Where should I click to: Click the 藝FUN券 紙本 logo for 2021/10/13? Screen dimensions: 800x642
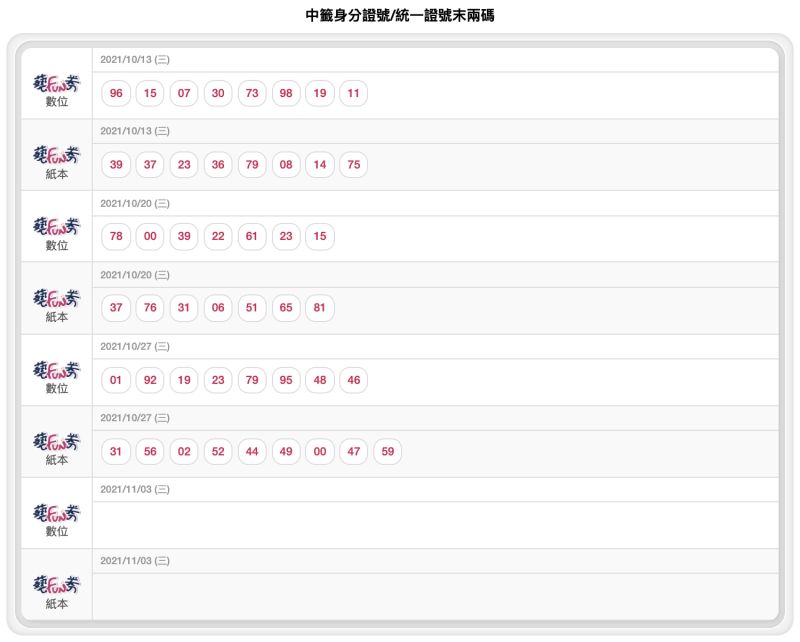[57, 162]
